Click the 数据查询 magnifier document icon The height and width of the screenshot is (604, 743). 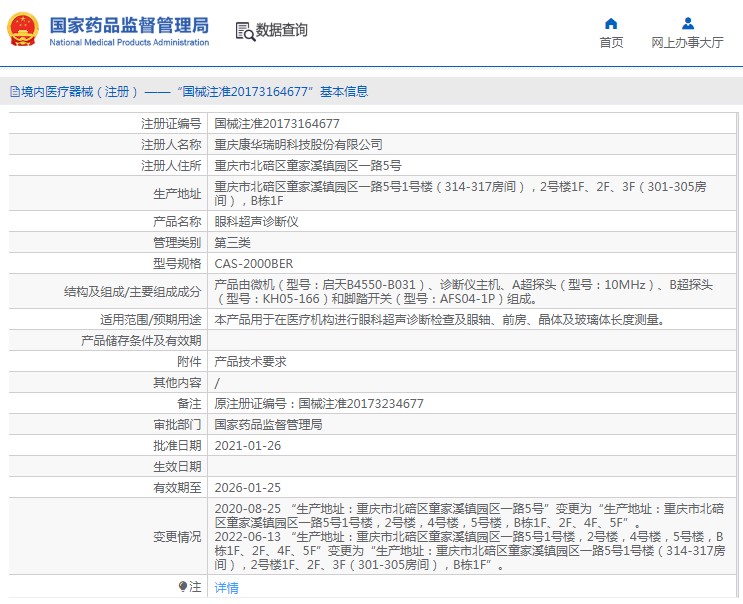click(x=245, y=31)
